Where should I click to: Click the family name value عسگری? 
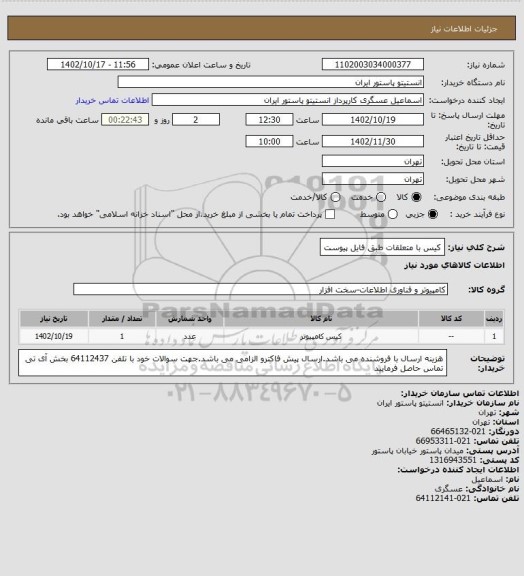point(448,489)
